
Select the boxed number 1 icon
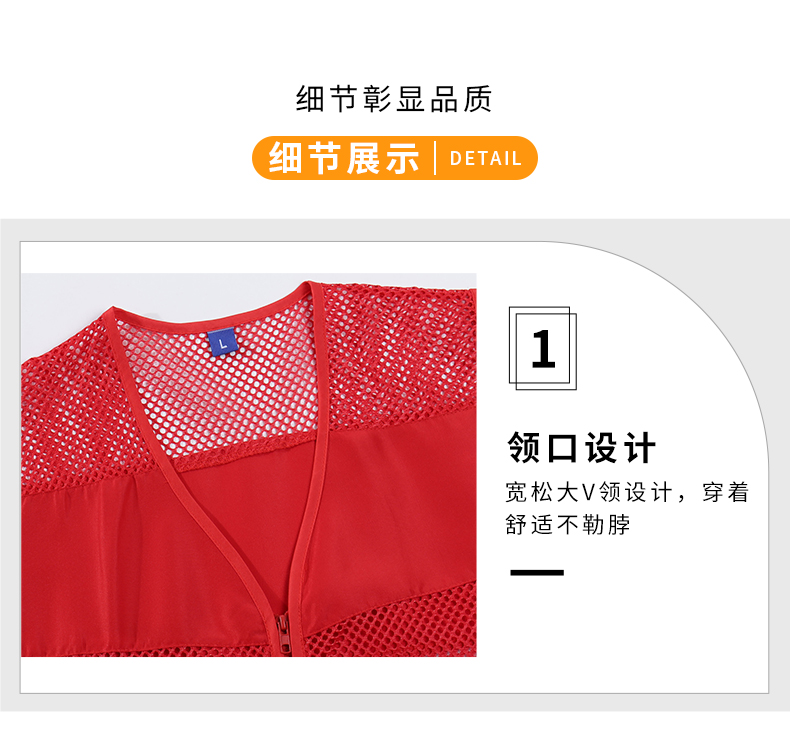pyautogui.click(x=543, y=348)
